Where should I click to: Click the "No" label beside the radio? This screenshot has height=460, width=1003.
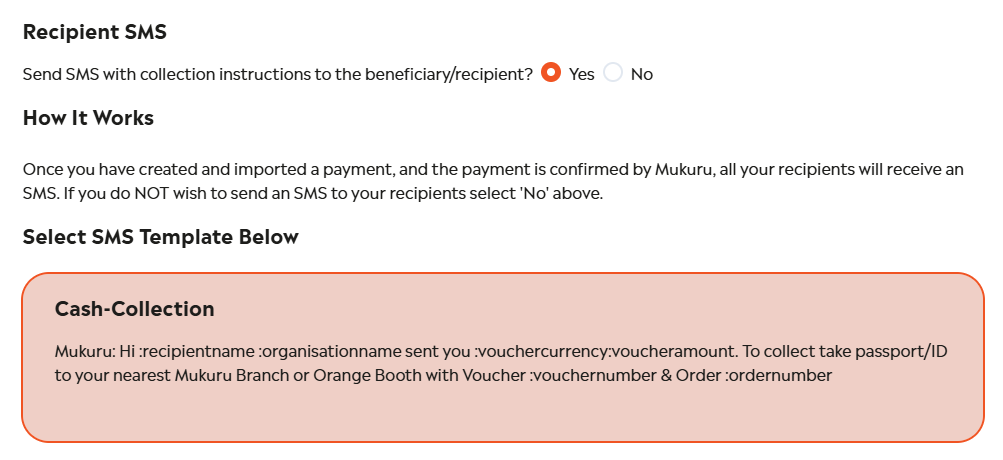click(x=642, y=74)
